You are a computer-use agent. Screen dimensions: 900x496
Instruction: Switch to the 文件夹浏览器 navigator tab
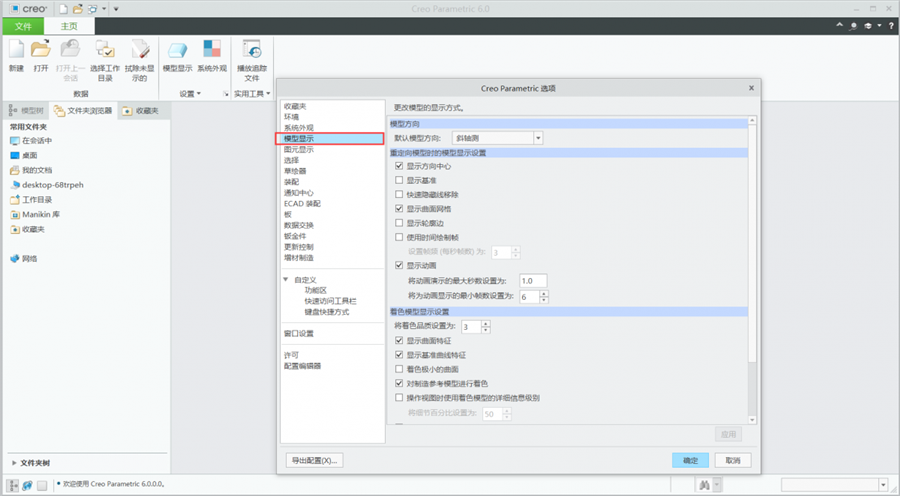point(84,111)
